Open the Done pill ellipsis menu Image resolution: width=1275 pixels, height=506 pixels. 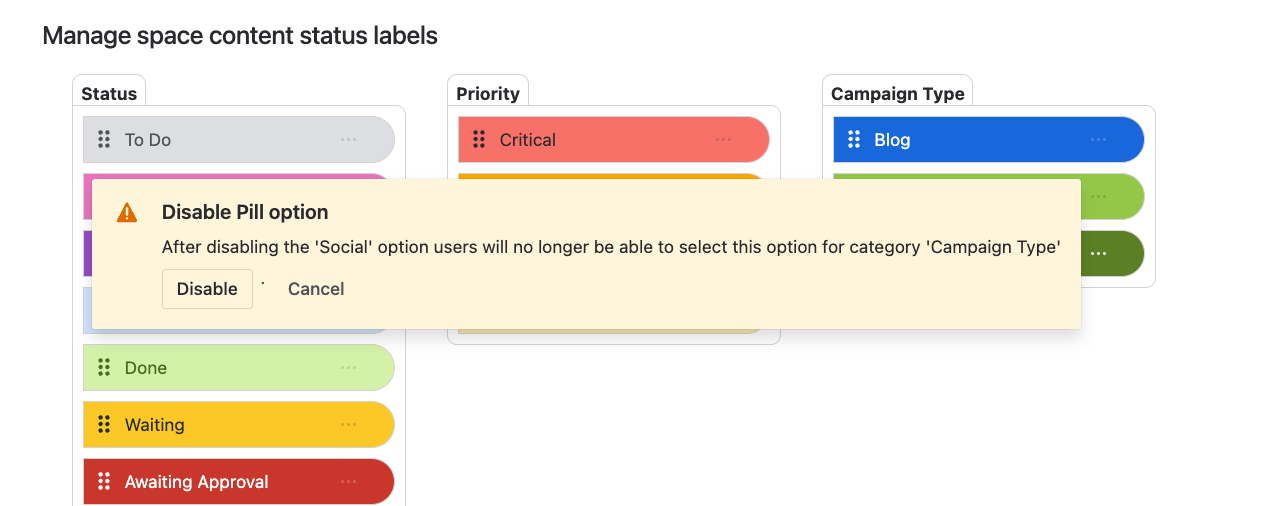click(x=348, y=368)
